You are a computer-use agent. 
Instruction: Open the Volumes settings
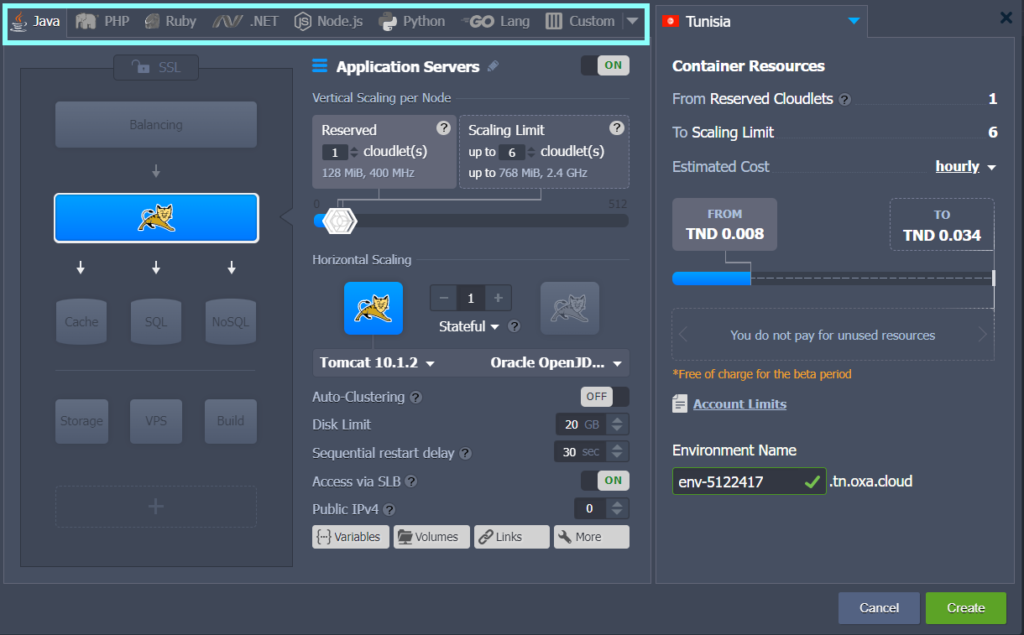[431, 537]
